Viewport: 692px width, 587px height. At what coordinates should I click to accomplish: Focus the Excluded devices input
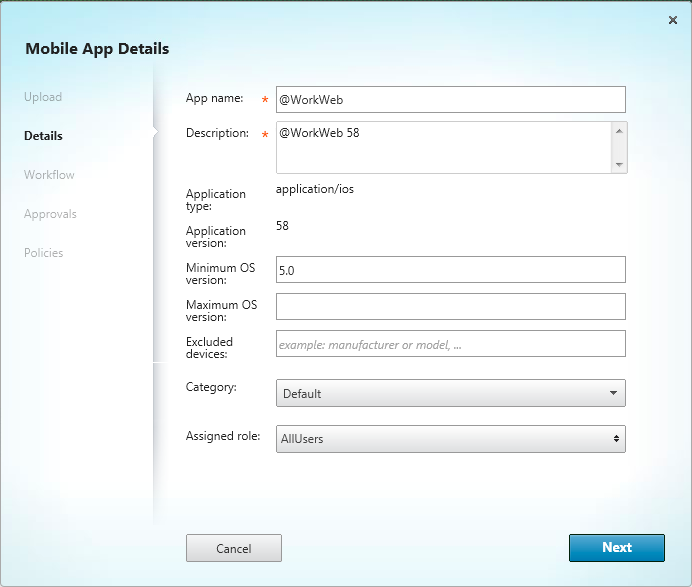(450, 344)
